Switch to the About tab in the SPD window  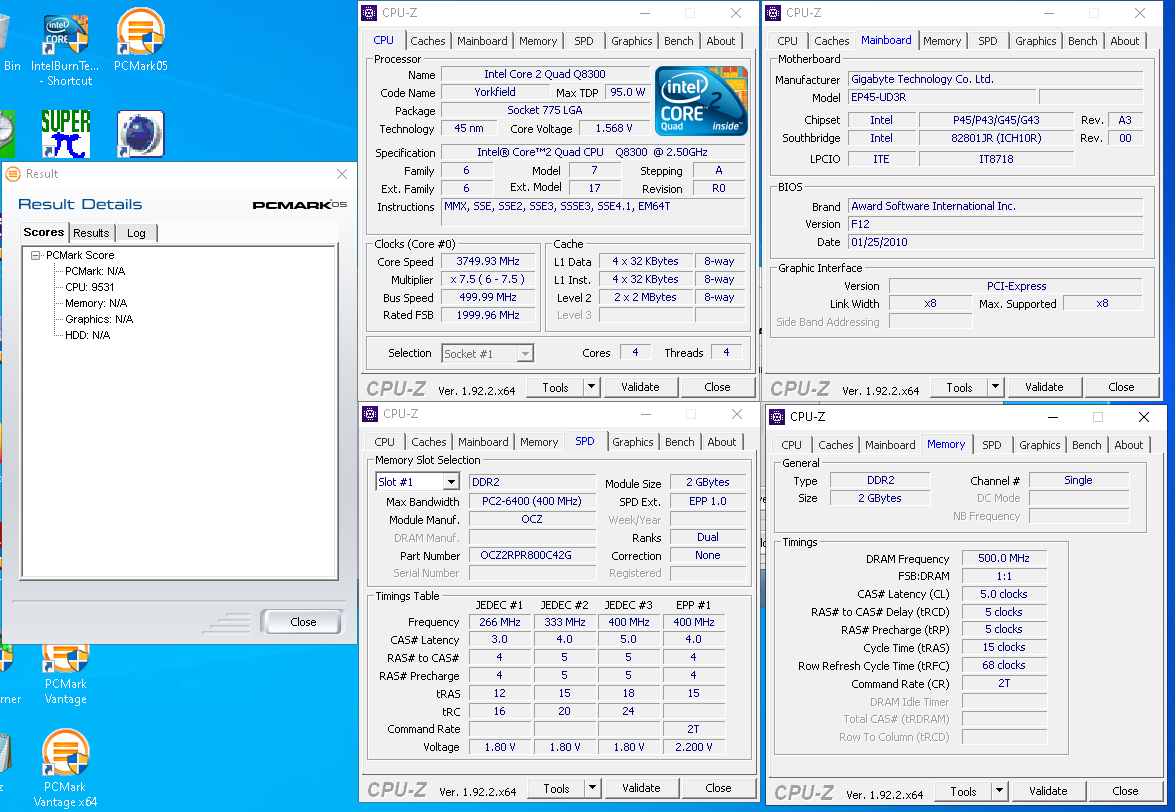coord(722,442)
